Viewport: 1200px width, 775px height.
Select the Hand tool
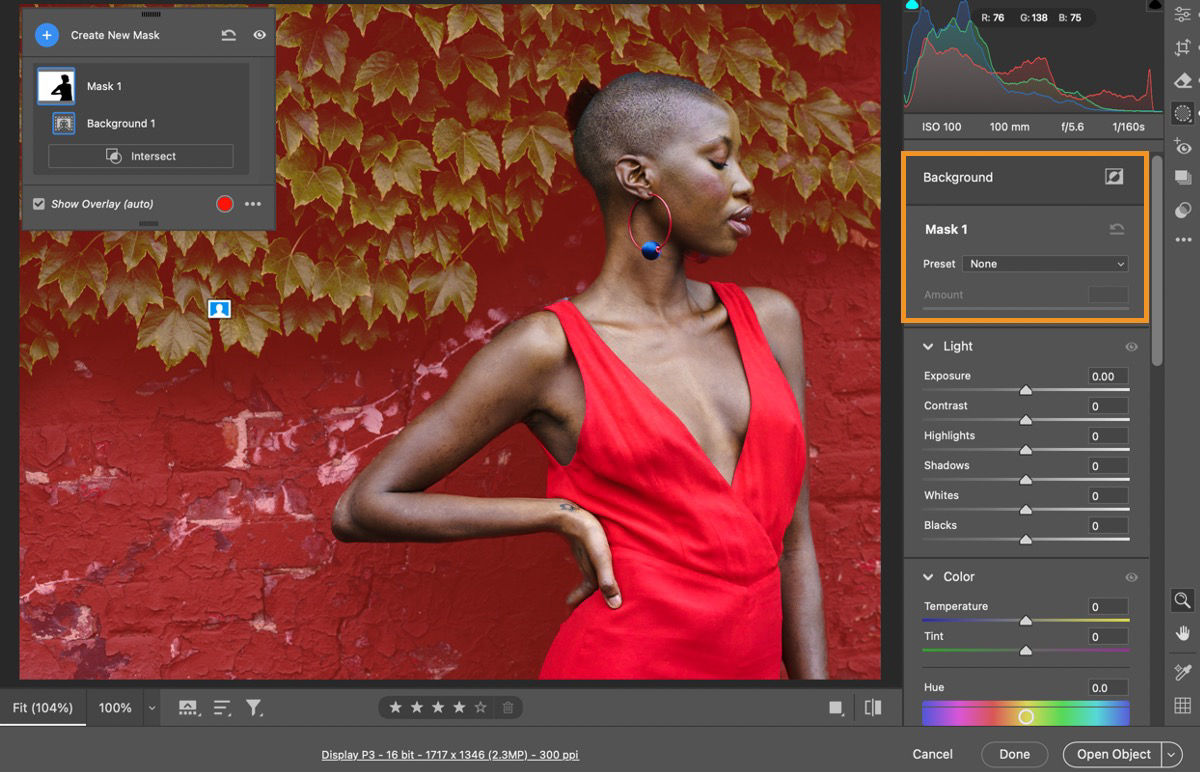(x=1183, y=632)
